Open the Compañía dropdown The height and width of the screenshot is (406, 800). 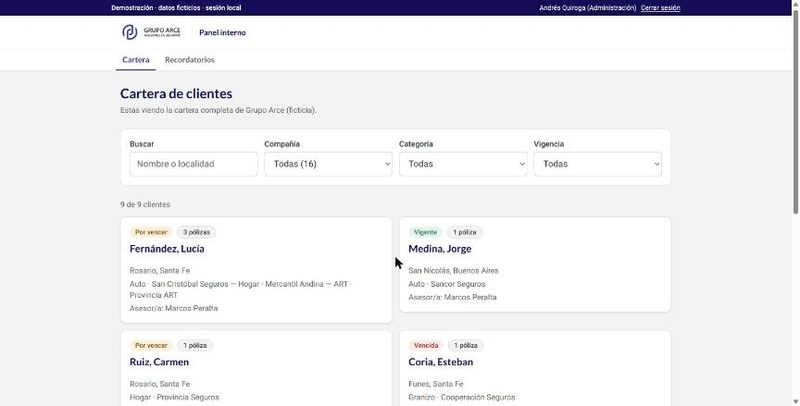point(328,164)
